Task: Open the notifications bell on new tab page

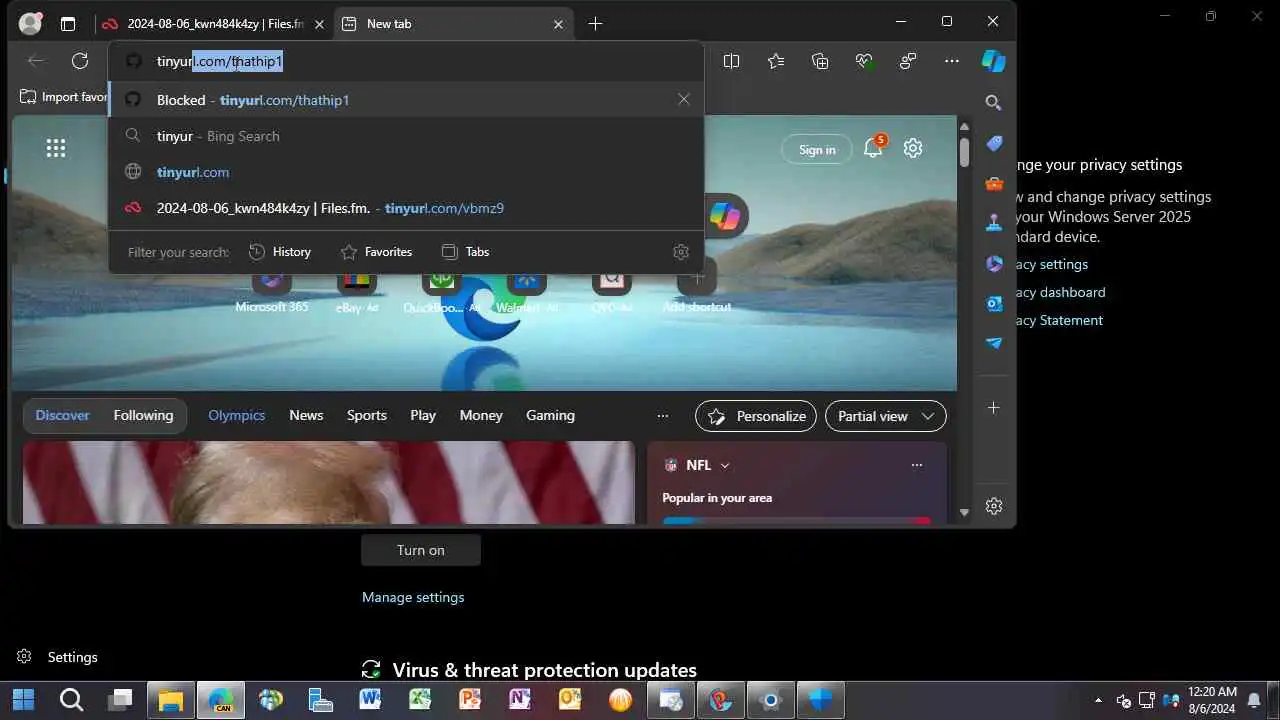Action: pyautogui.click(x=873, y=148)
